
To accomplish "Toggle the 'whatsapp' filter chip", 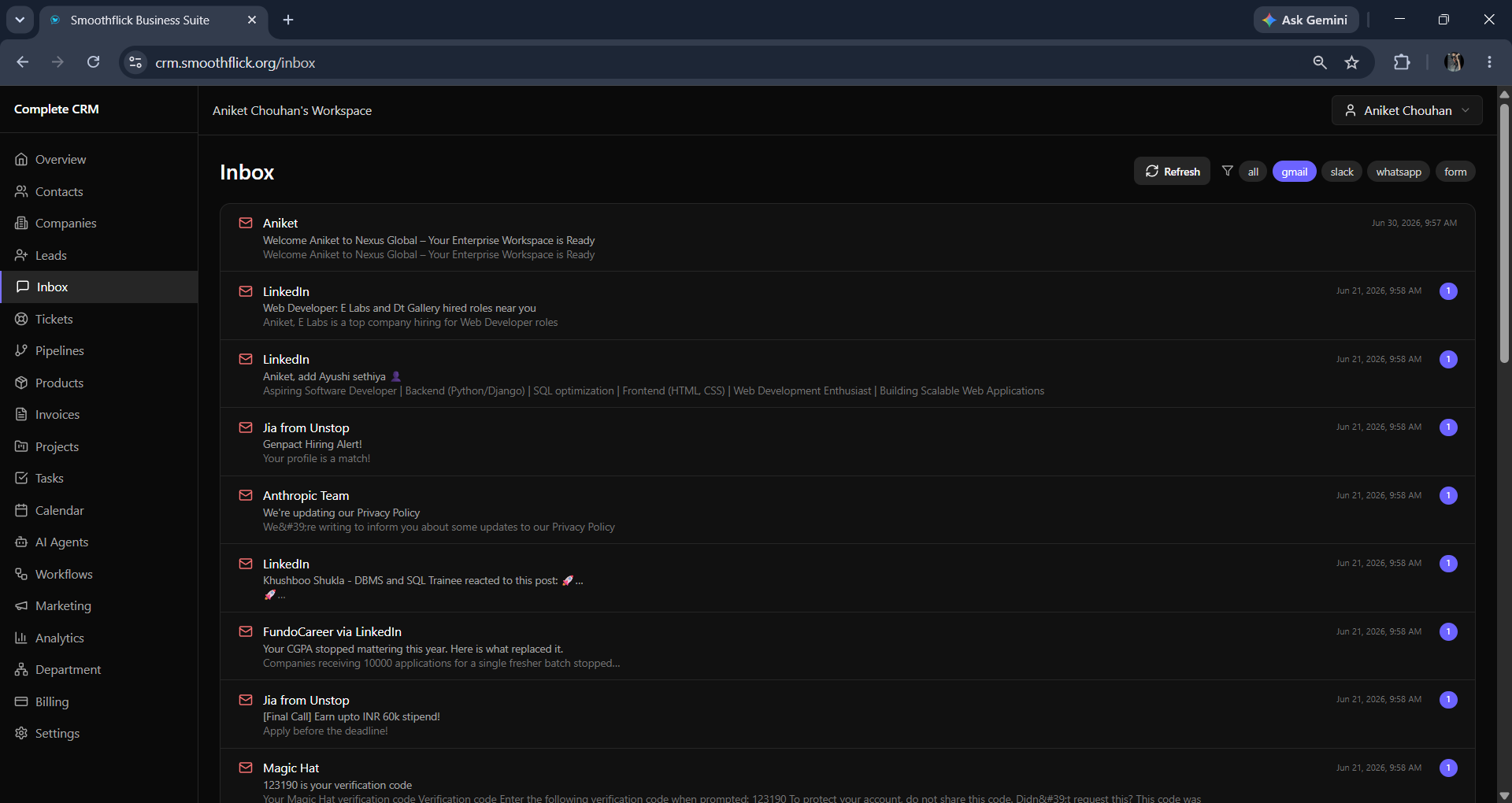I will (x=1399, y=172).
